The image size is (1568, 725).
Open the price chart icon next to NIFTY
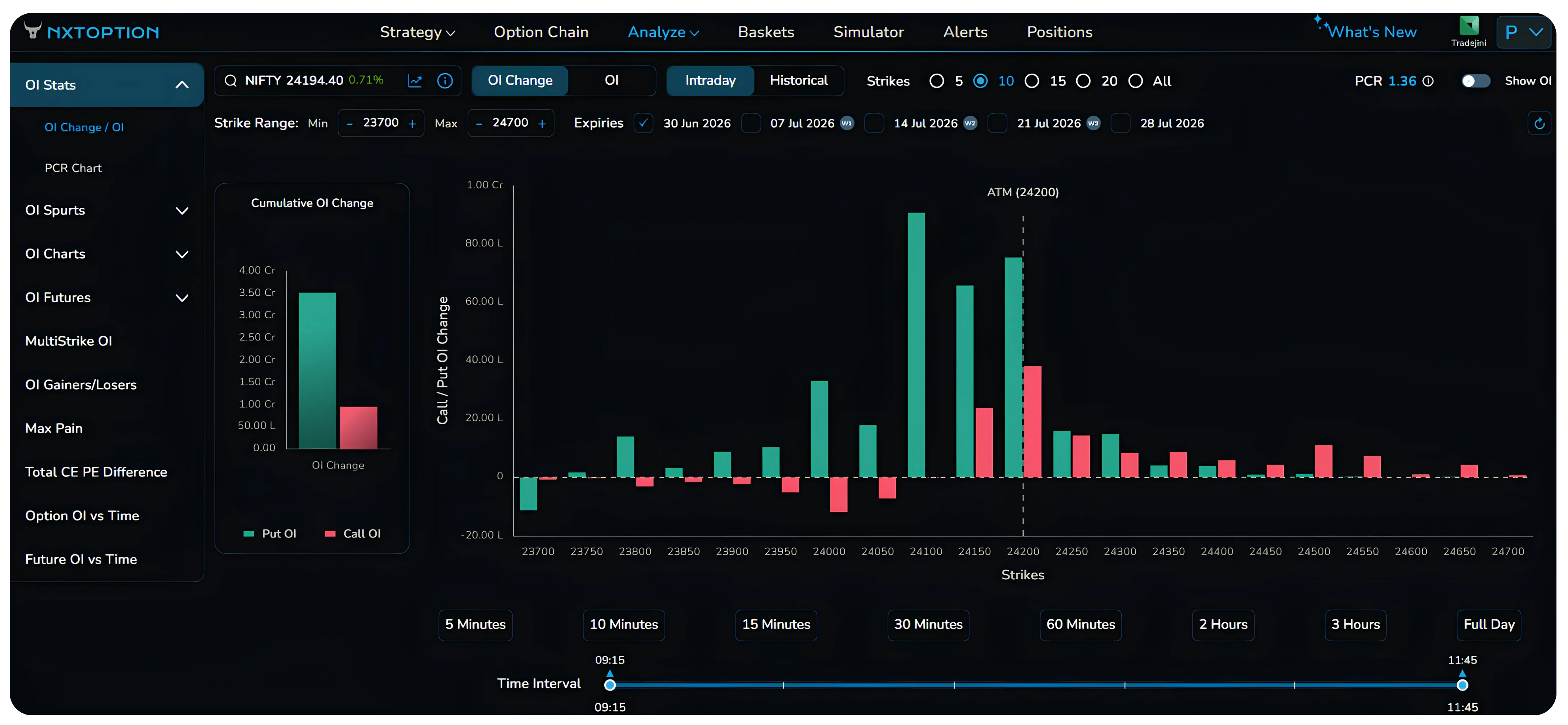point(415,80)
